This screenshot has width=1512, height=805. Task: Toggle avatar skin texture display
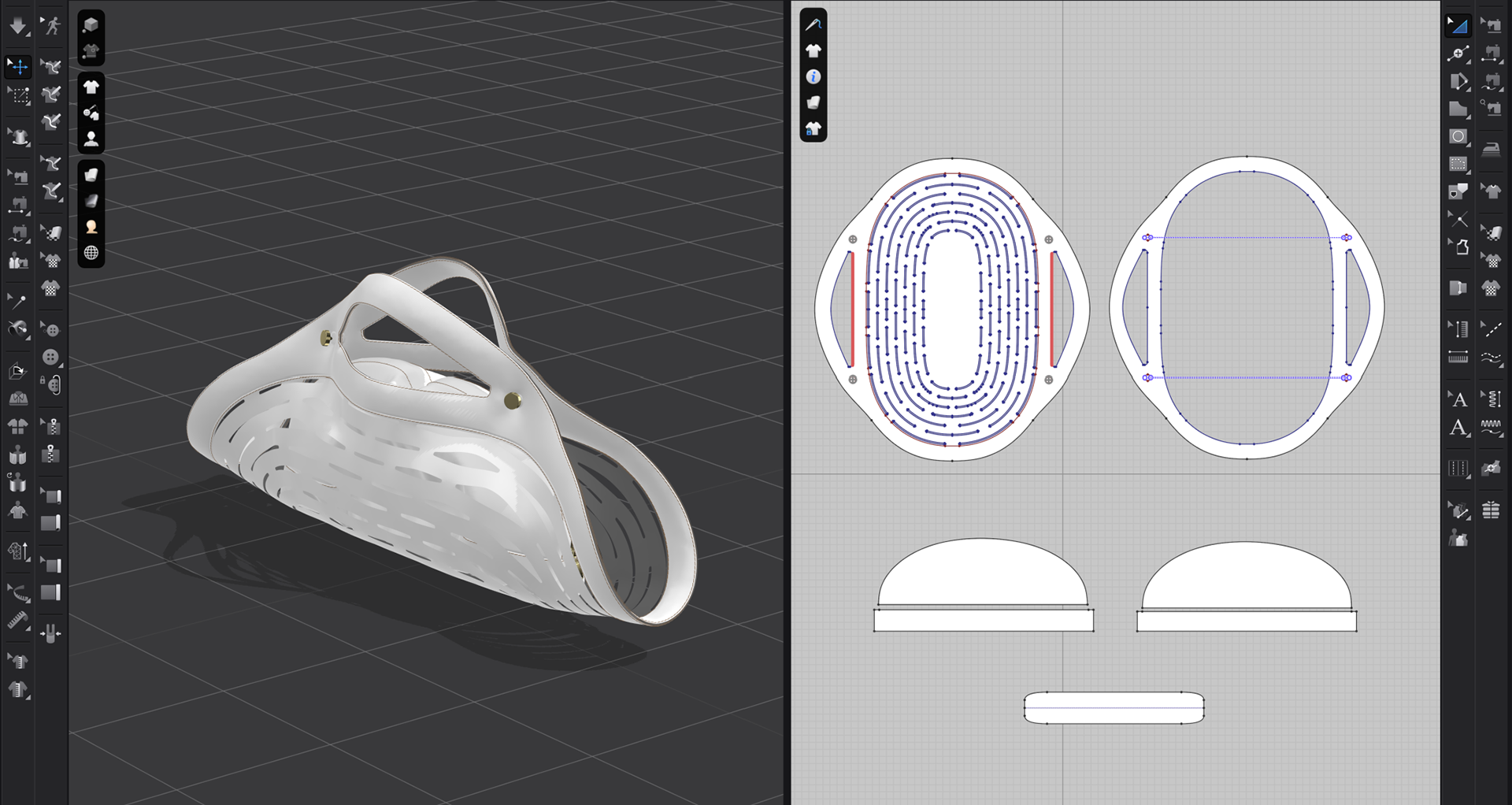point(91,227)
